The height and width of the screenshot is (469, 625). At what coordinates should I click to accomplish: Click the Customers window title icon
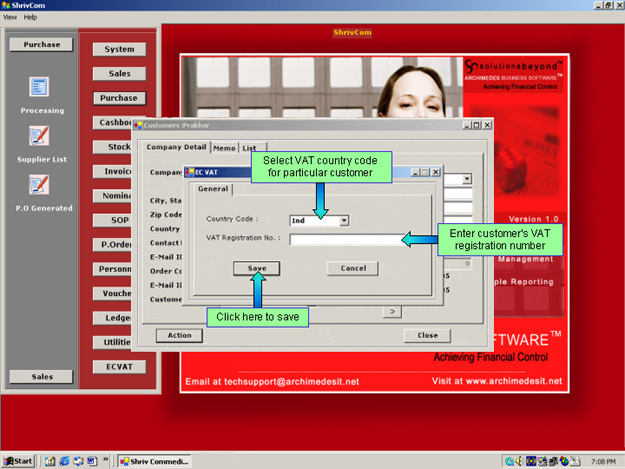[x=138, y=125]
